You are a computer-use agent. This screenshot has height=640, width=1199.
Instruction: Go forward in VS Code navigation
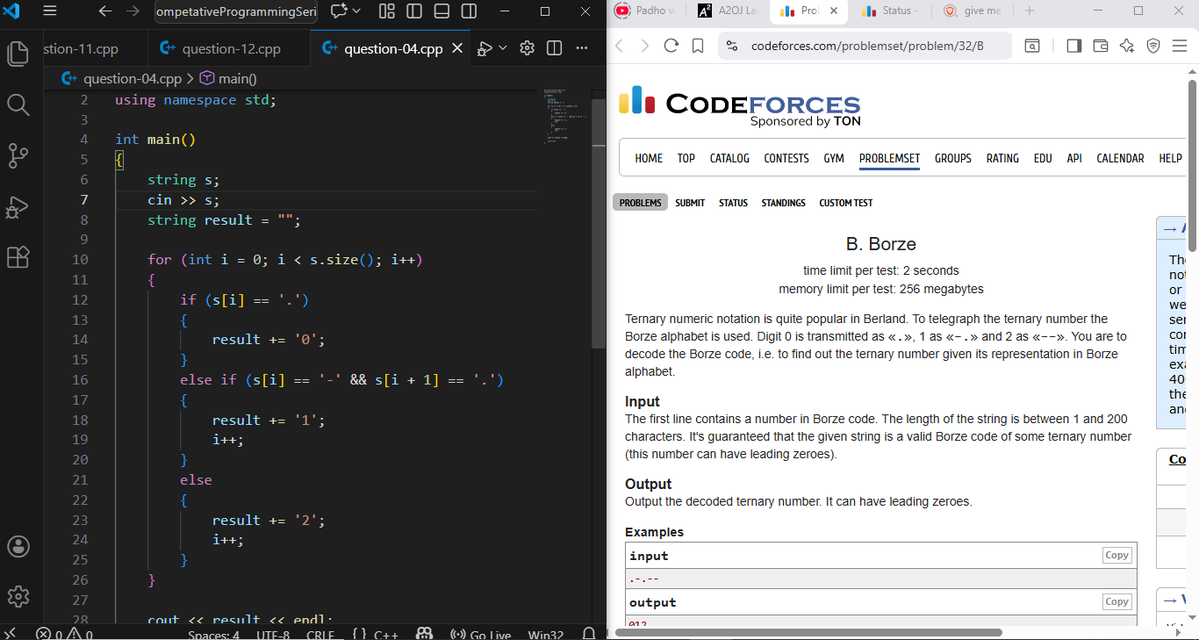coord(132,11)
